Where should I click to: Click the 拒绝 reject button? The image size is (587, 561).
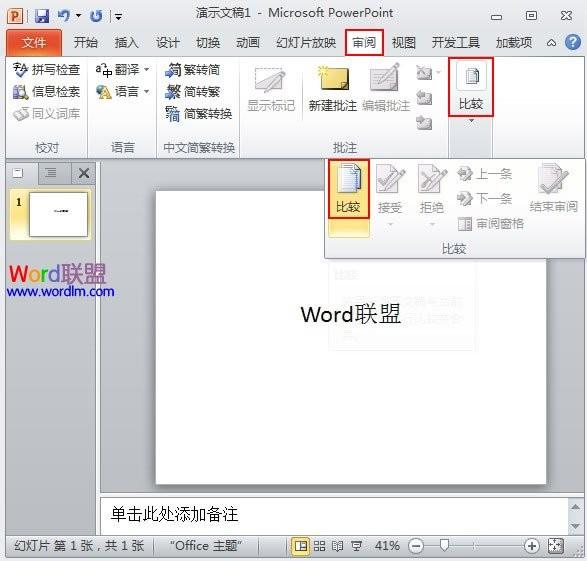pyautogui.click(x=432, y=189)
